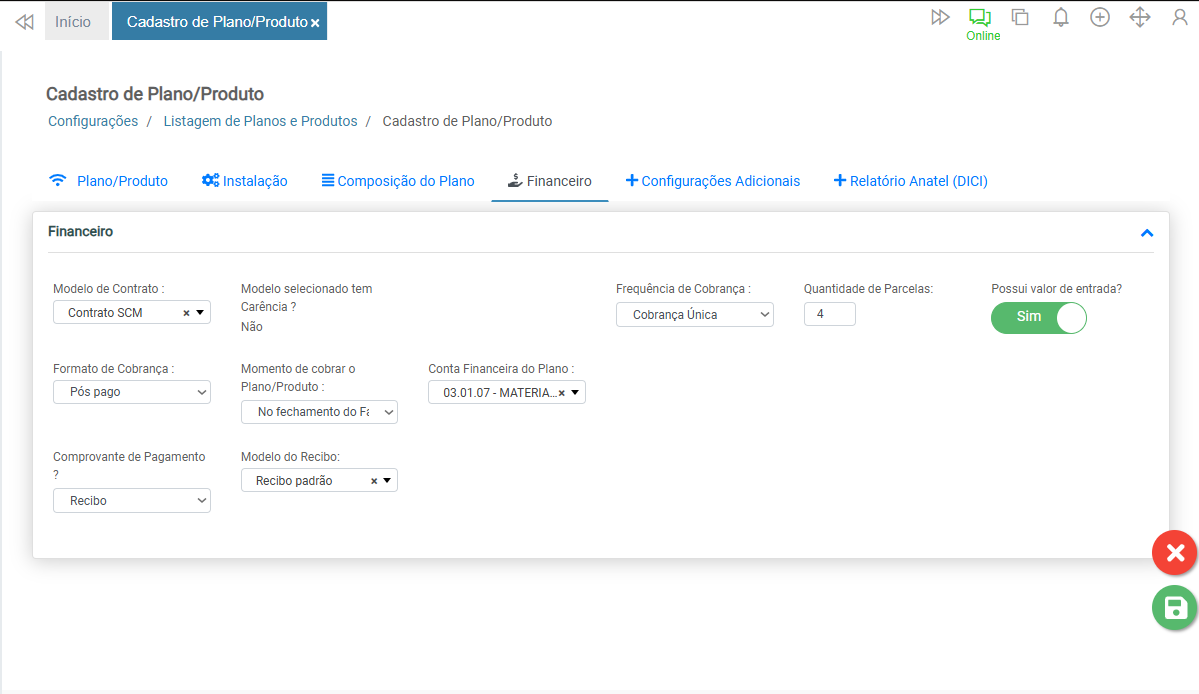1199x694 pixels.
Task: Open the Formato de Cobrança dropdown
Action: pos(132,392)
